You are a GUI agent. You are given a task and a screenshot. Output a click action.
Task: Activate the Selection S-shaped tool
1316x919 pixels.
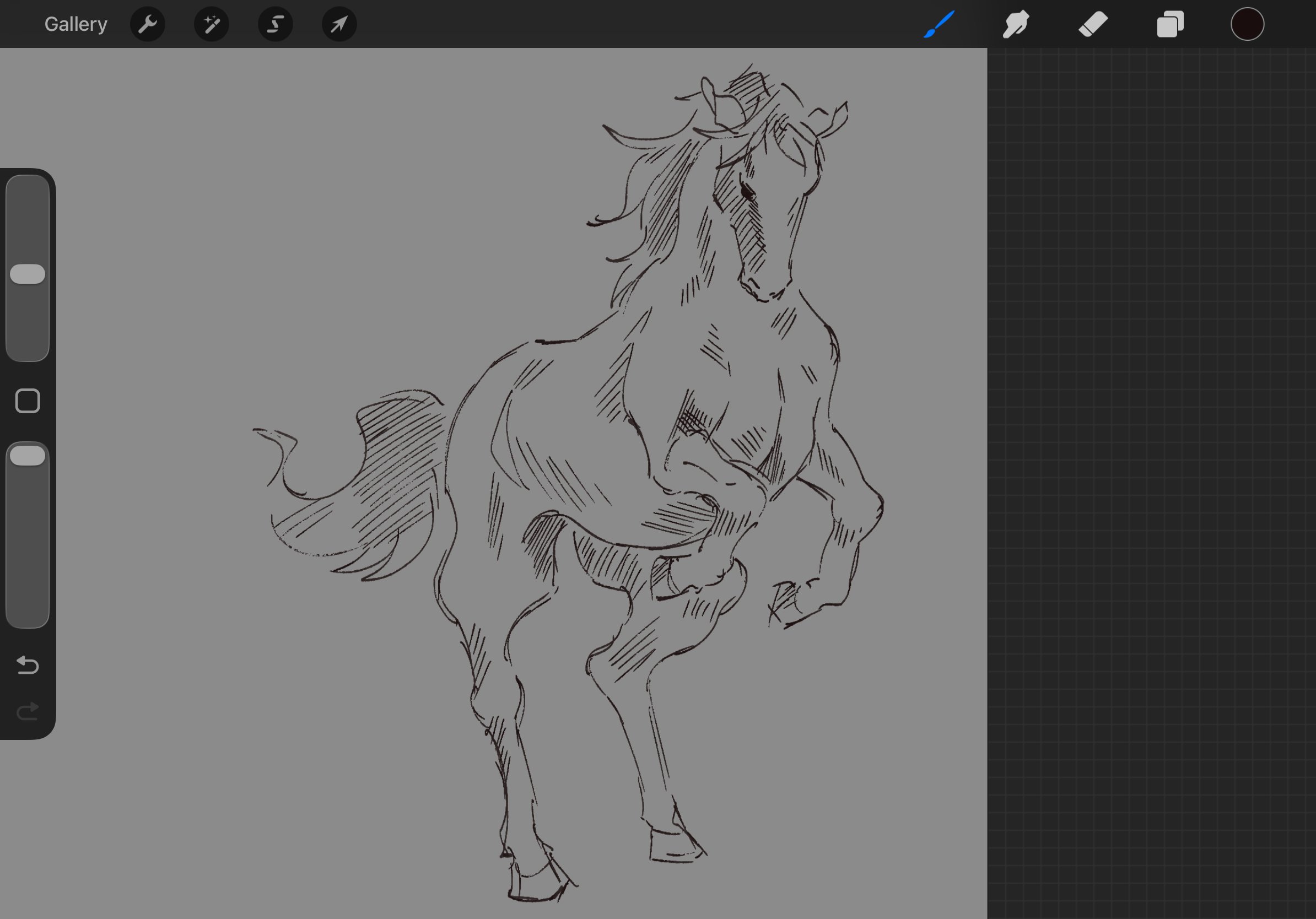coord(275,24)
